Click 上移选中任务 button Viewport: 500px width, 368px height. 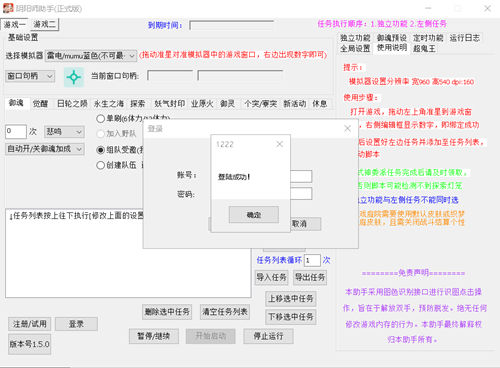coord(291,299)
